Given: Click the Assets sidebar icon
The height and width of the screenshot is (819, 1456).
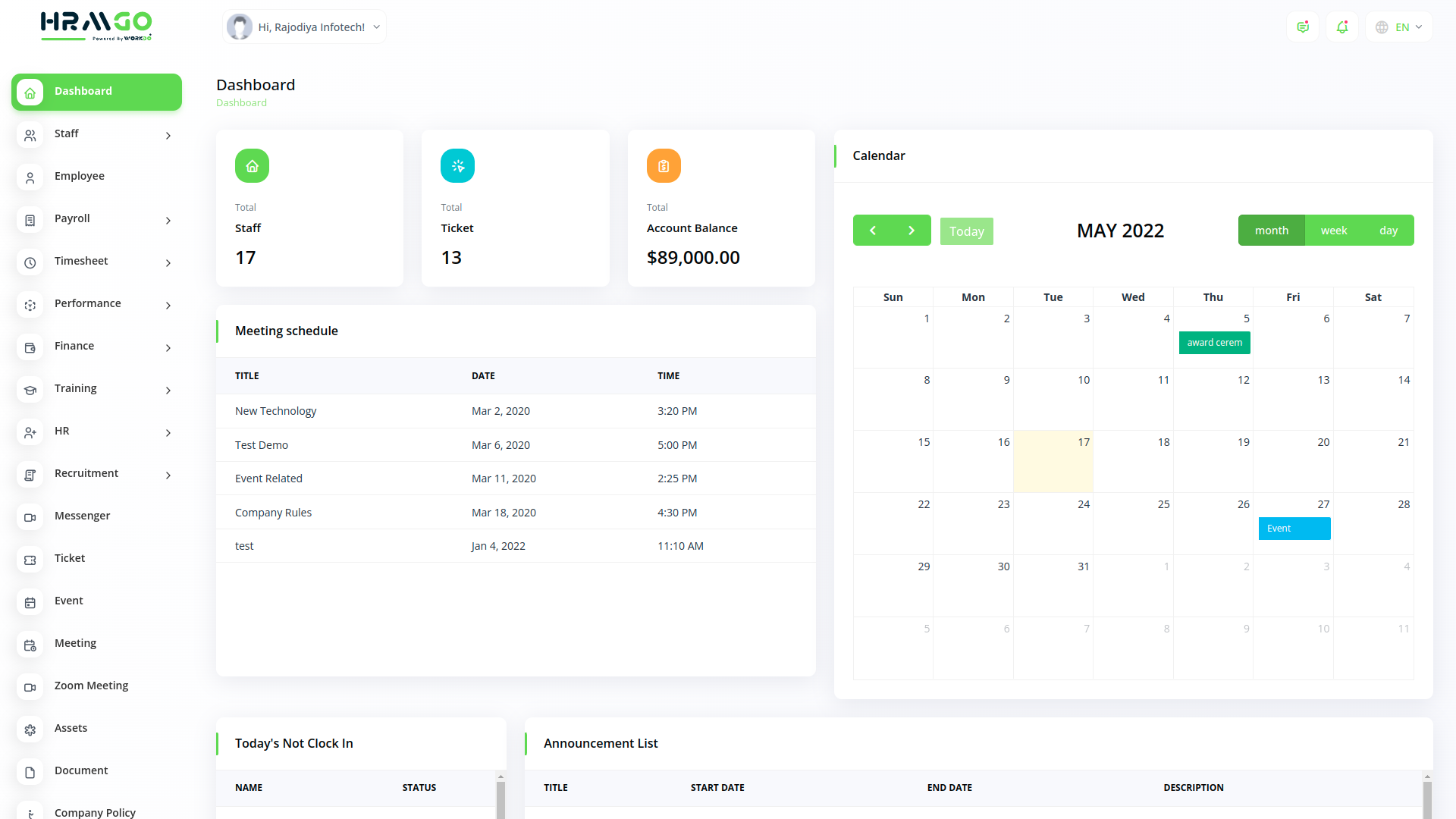Looking at the screenshot, I should click(x=30, y=730).
